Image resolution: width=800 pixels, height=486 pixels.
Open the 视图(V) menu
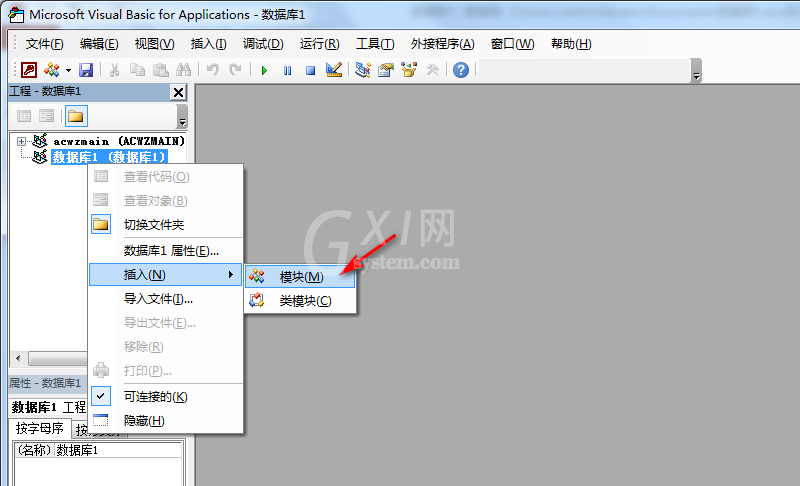click(154, 44)
